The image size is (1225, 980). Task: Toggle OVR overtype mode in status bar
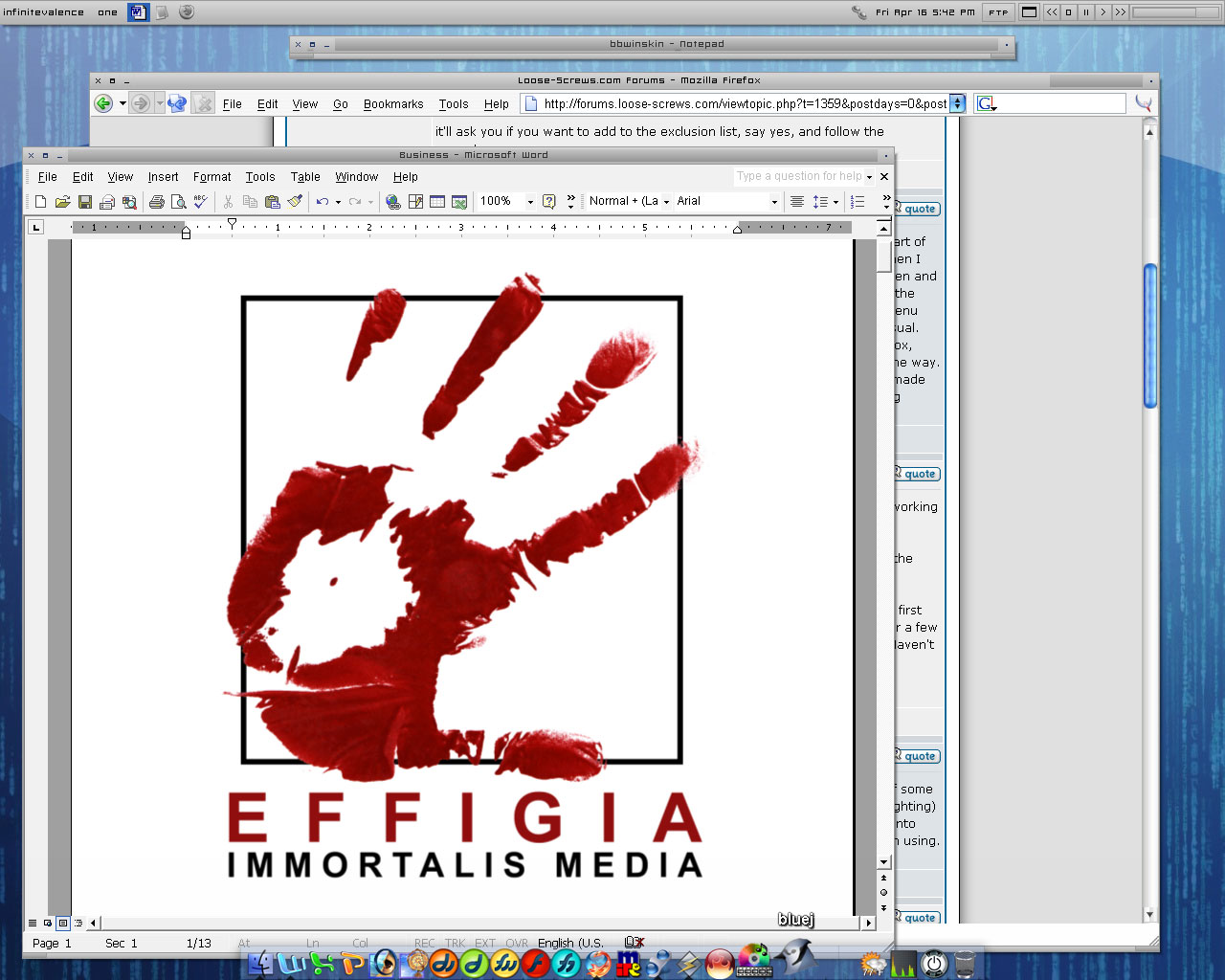click(517, 944)
